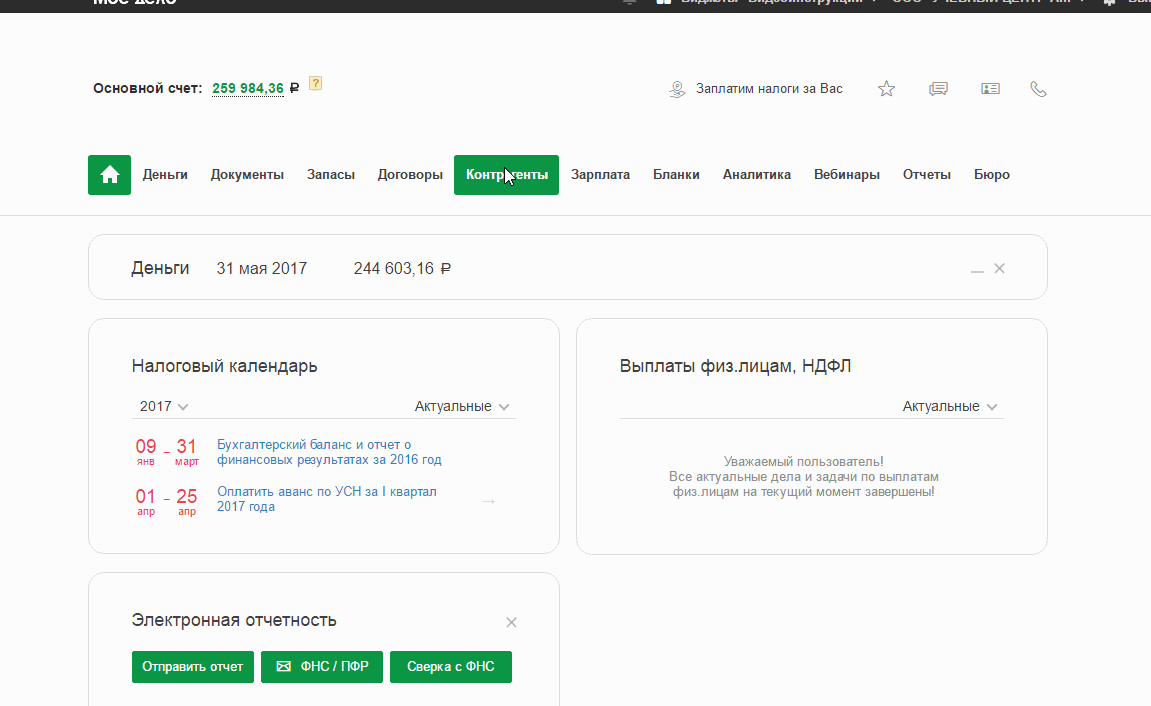Open the Аналитика menu section
Viewport: 1151px width, 706px height.
point(757,175)
